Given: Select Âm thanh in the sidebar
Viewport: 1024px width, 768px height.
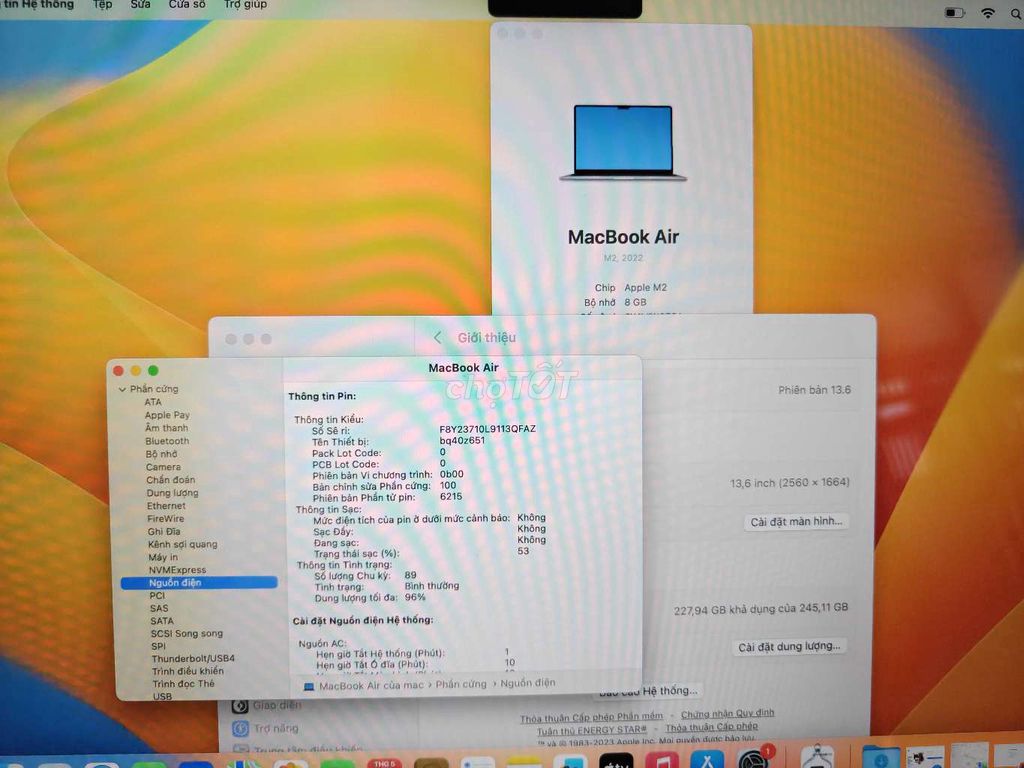Looking at the screenshot, I should click(167, 428).
